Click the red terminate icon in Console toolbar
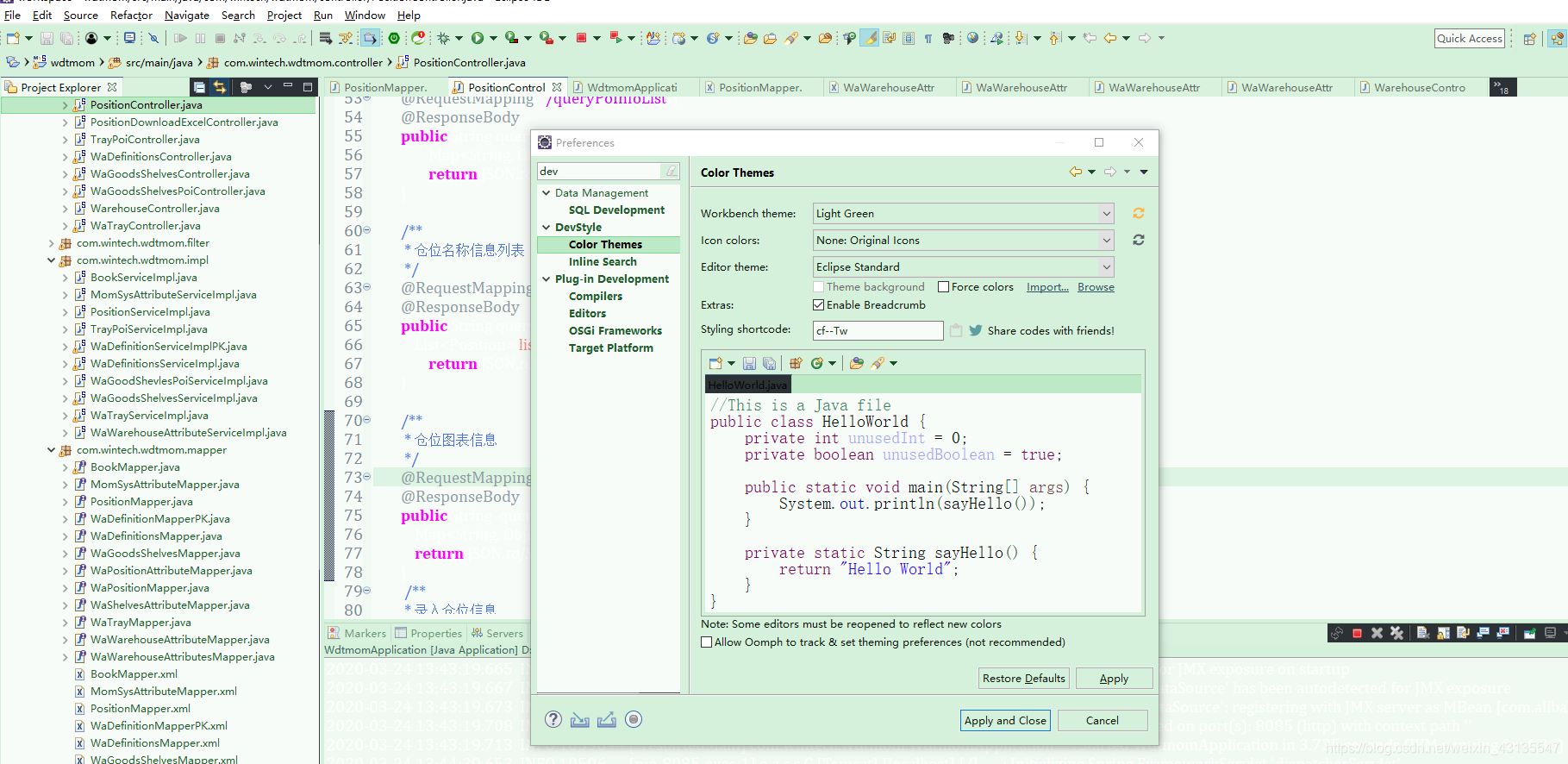 tap(1357, 633)
